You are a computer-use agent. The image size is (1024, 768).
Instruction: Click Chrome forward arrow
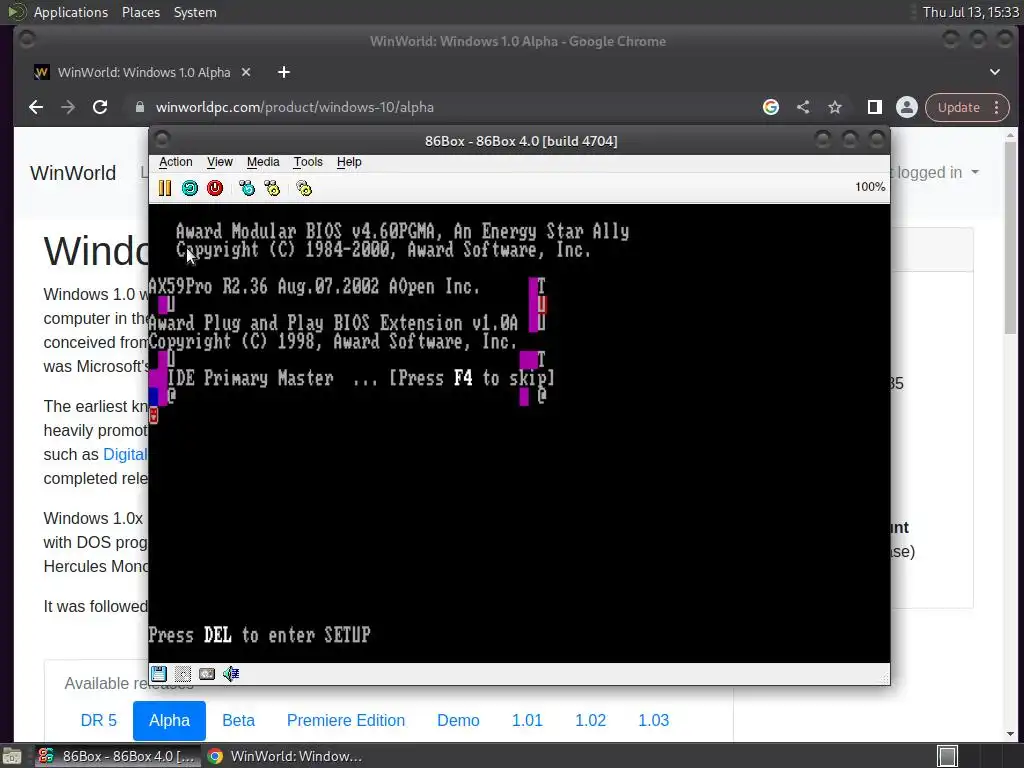click(x=68, y=107)
